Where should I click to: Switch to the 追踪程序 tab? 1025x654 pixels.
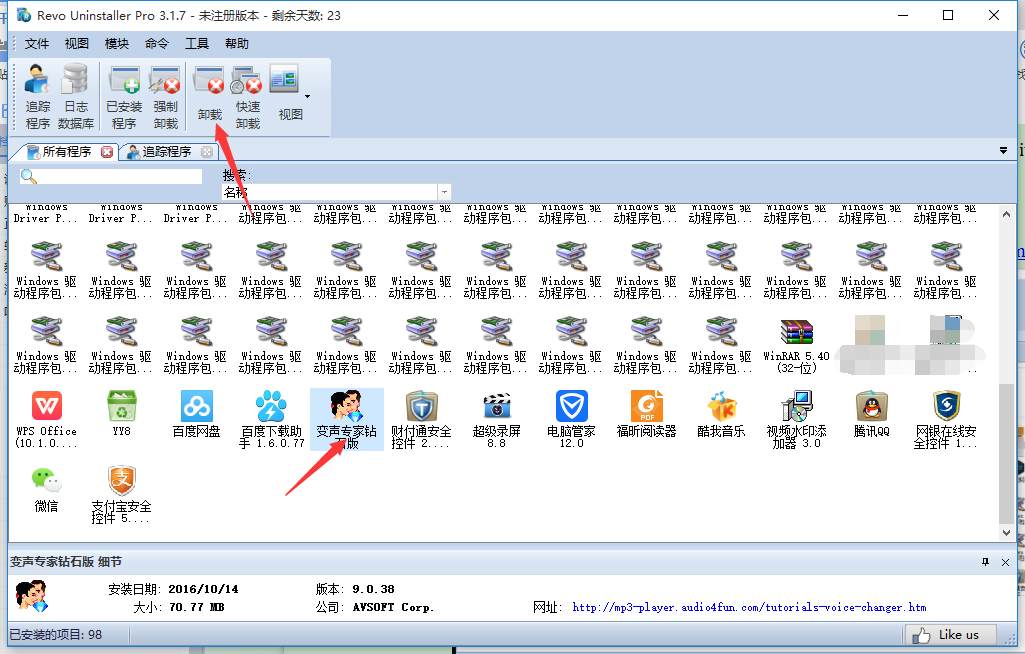click(167, 152)
